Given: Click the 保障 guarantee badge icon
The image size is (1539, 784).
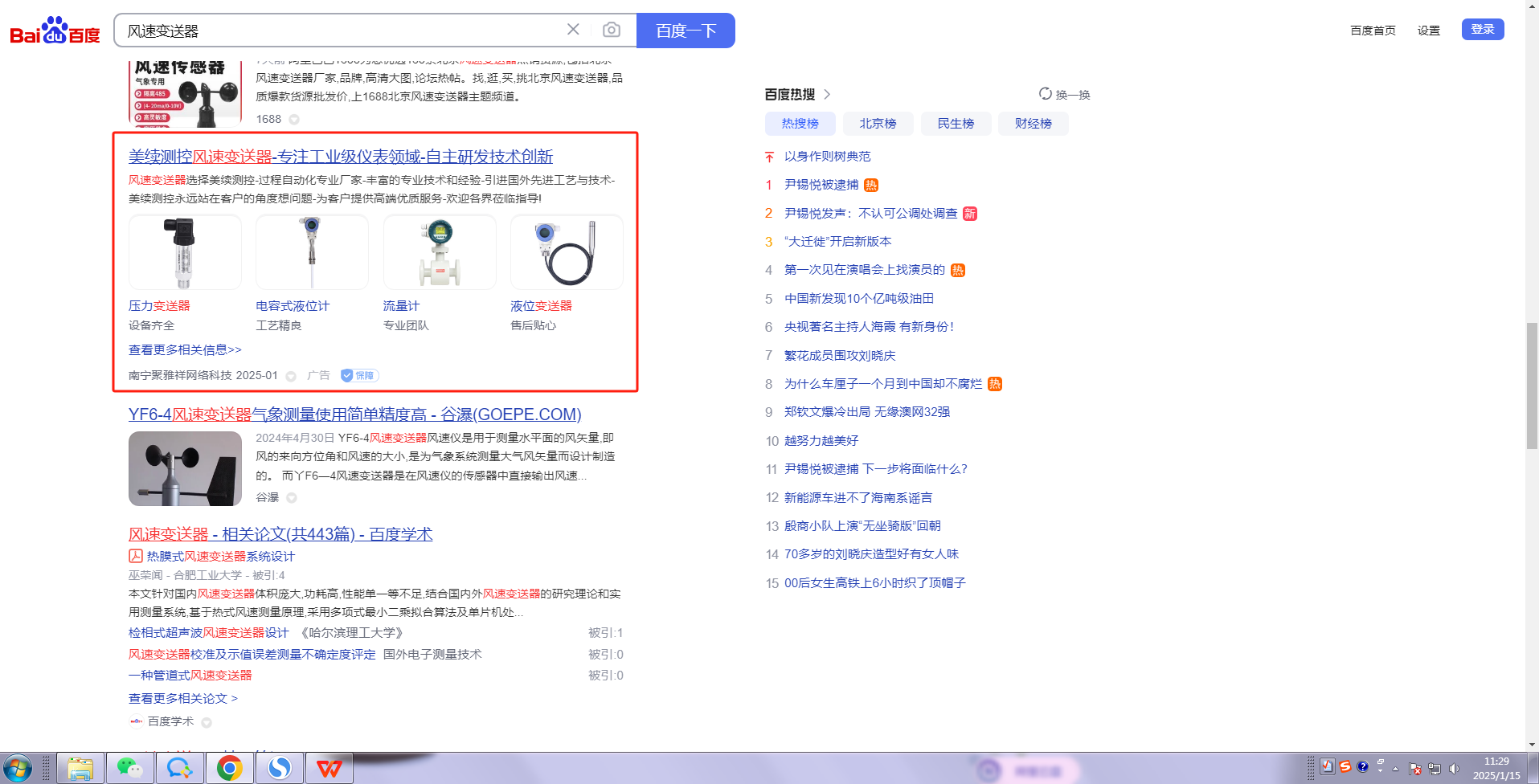Looking at the screenshot, I should pos(359,376).
